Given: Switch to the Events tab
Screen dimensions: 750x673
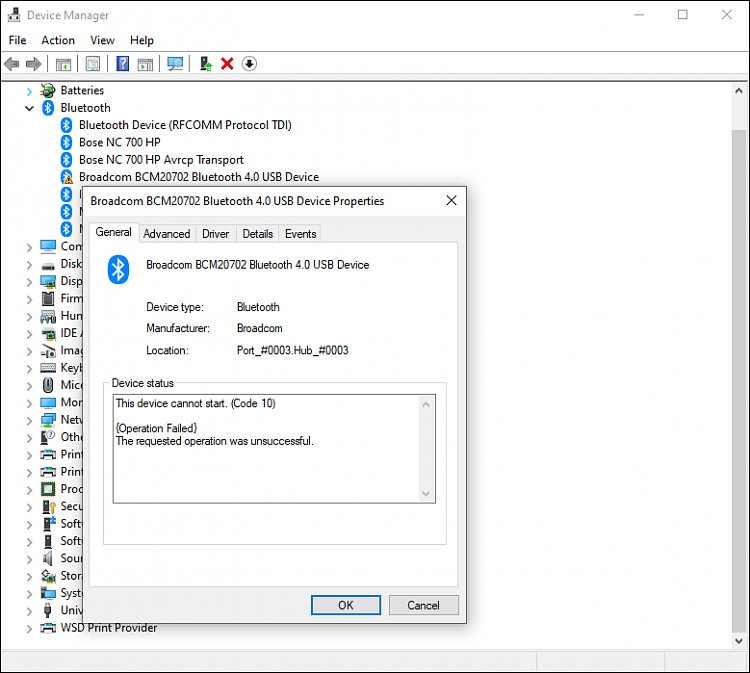Looking at the screenshot, I should point(300,234).
